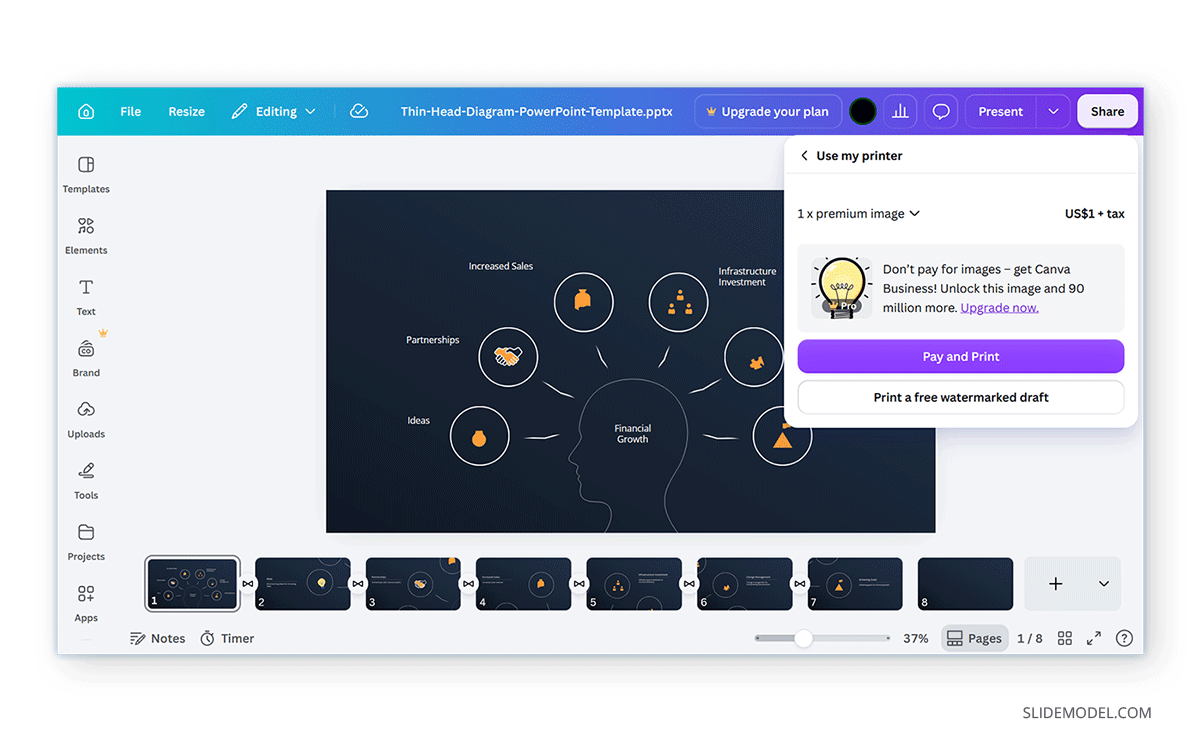Expand the 1 x premium image dropdown
The image size is (1200, 743).
pos(858,214)
